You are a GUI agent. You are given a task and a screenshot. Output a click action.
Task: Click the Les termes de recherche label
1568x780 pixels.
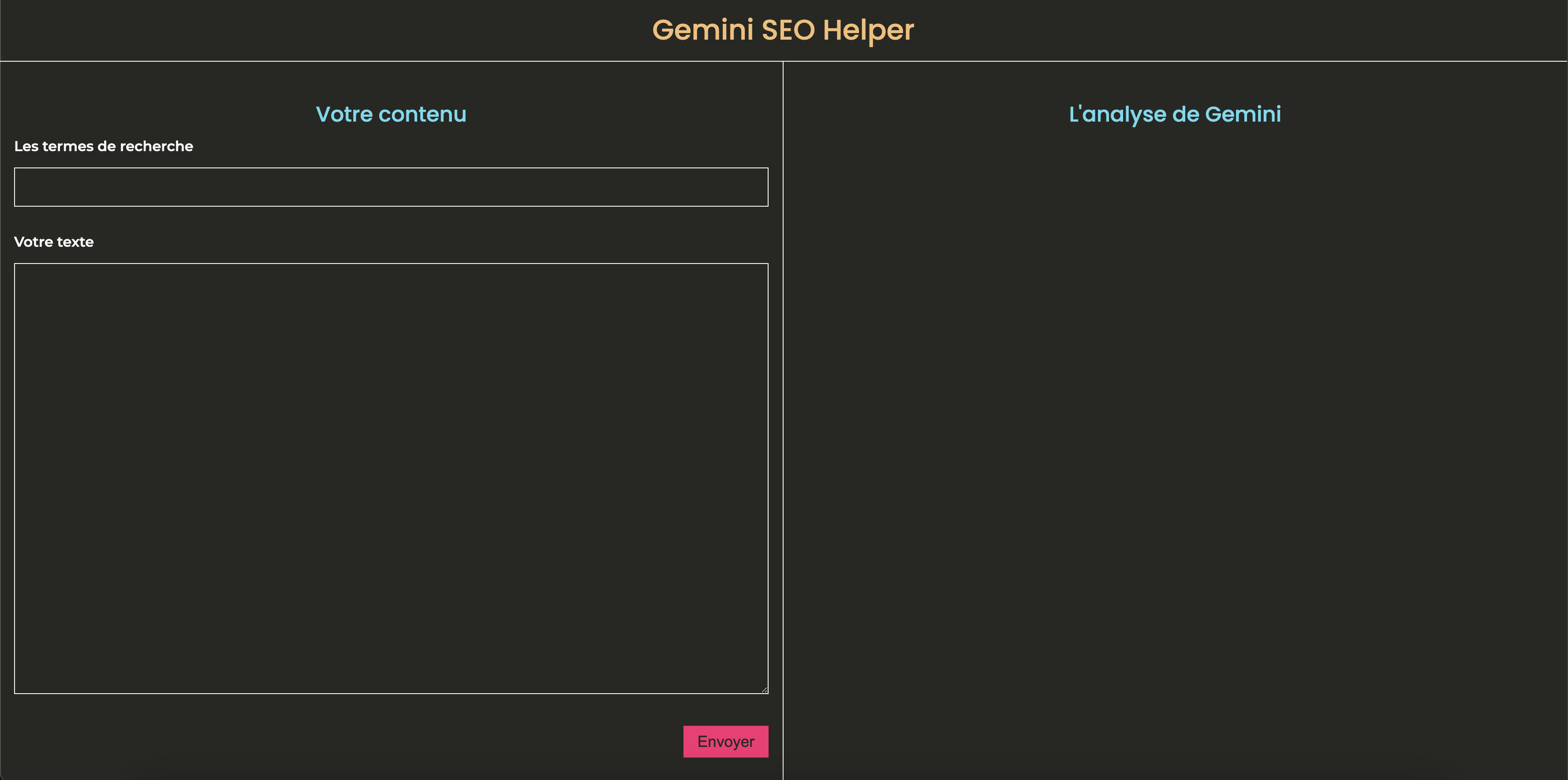tap(104, 147)
